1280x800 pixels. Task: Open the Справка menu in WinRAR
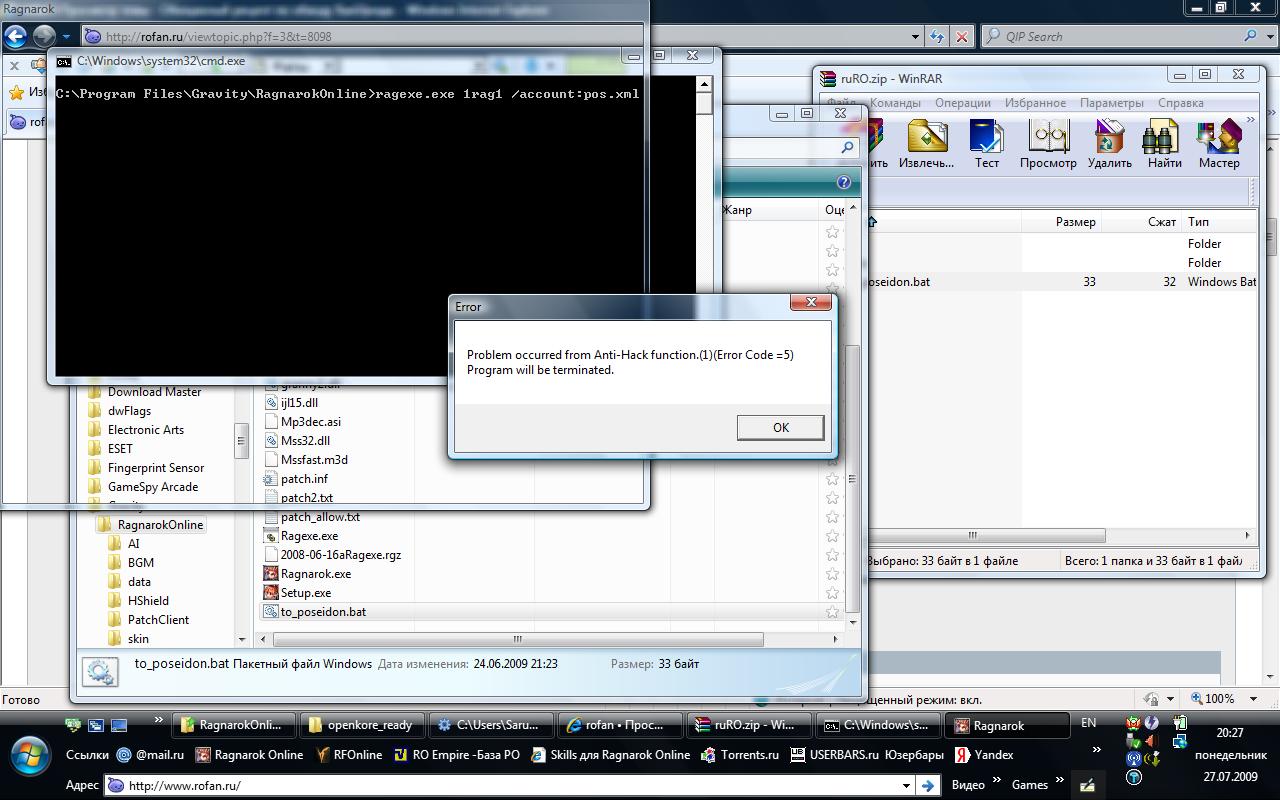(1180, 103)
